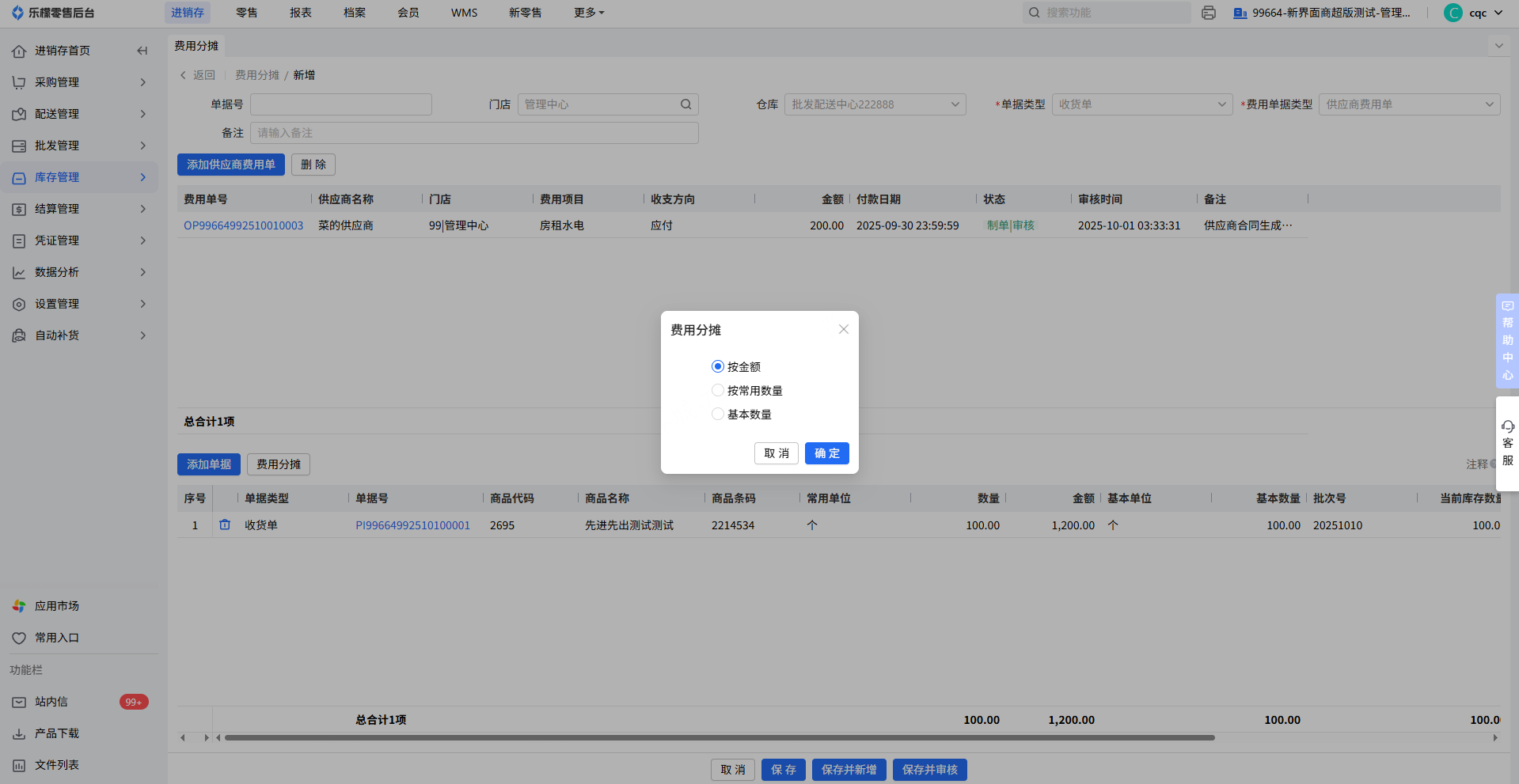Click the 费用分摊 button above the table
The width and height of the screenshot is (1519, 784).
click(x=279, y=464)
